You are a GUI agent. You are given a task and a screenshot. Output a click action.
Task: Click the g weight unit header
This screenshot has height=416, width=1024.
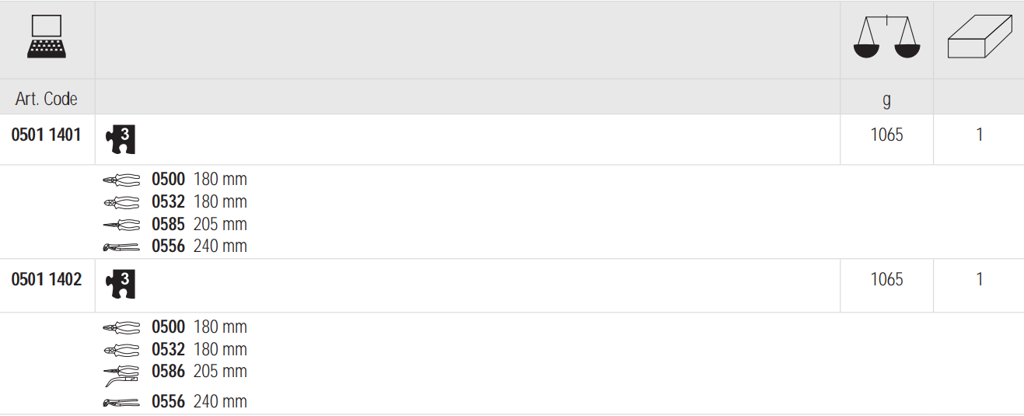[x=886, y=99]
